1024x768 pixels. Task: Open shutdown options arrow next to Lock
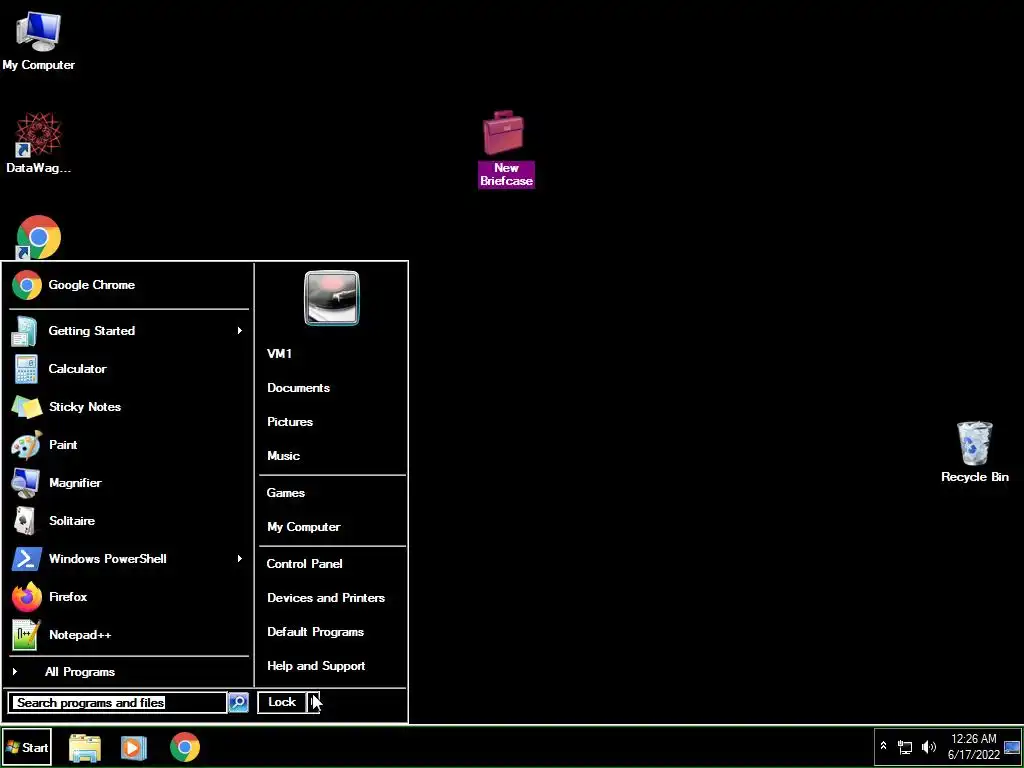point(313,702)
